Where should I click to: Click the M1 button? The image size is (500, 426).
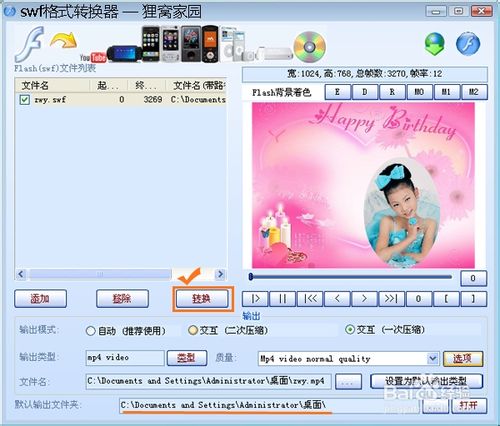point(447,92)
